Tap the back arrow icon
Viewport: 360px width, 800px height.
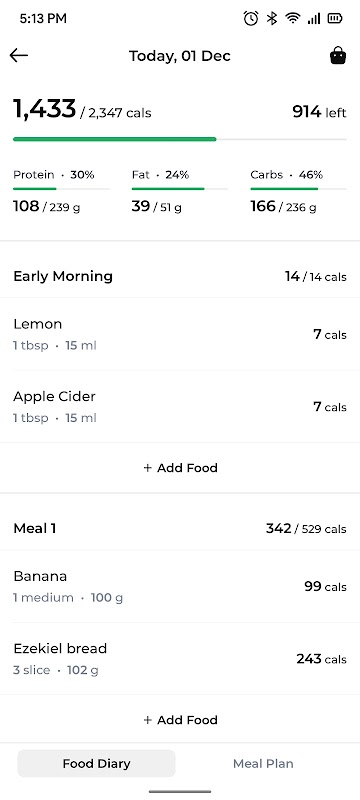(x=19, y=55)
